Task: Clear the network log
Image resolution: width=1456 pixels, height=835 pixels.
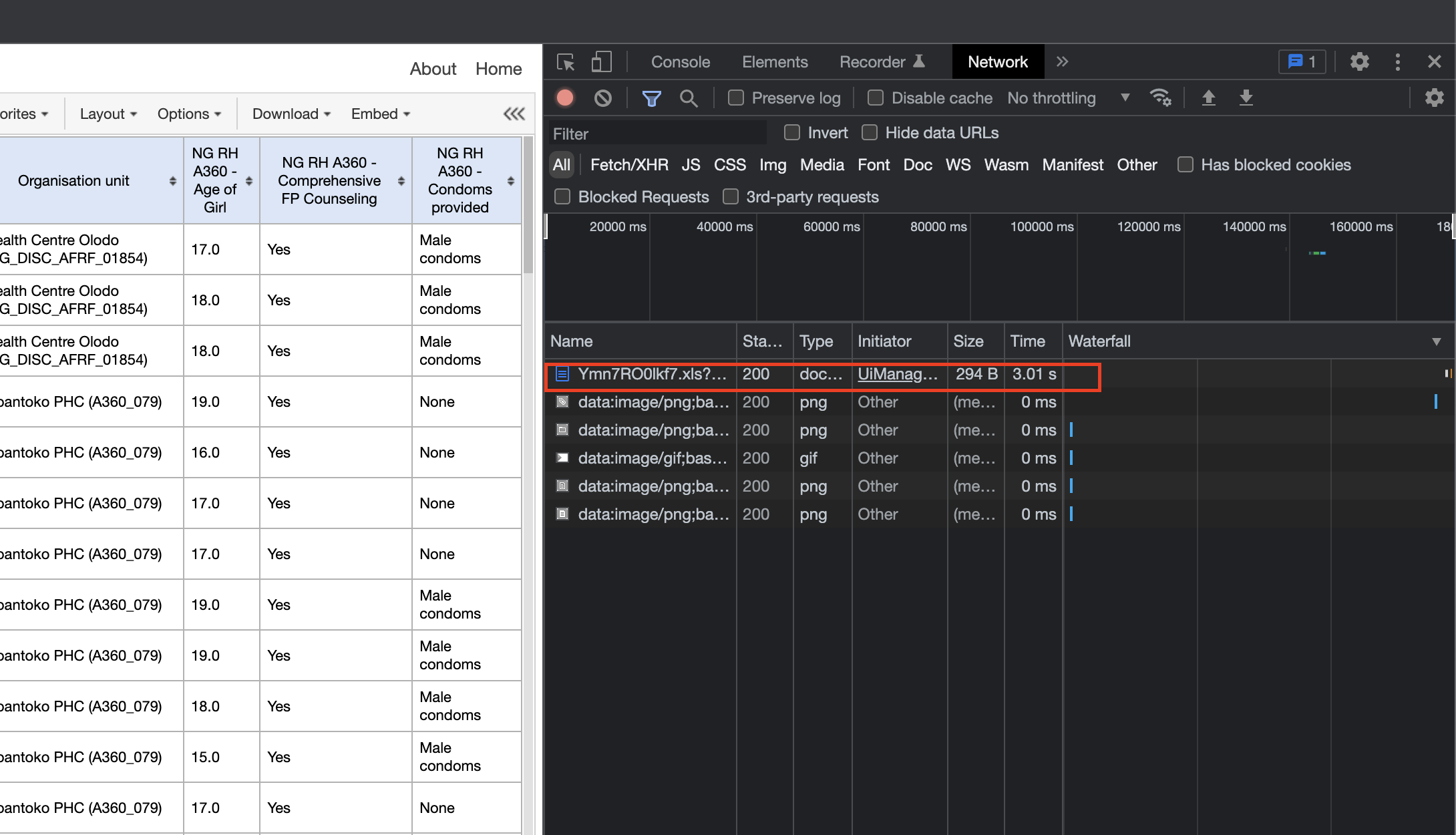Action: pos(602,98)
